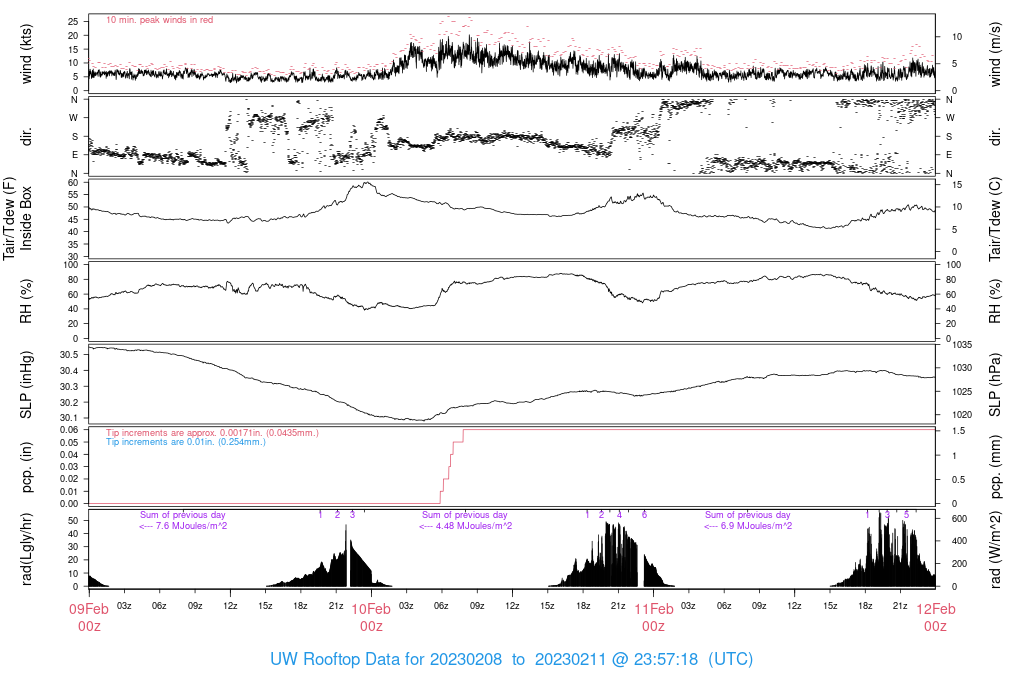Select the '25' wind knots tick value

[73, 22]
